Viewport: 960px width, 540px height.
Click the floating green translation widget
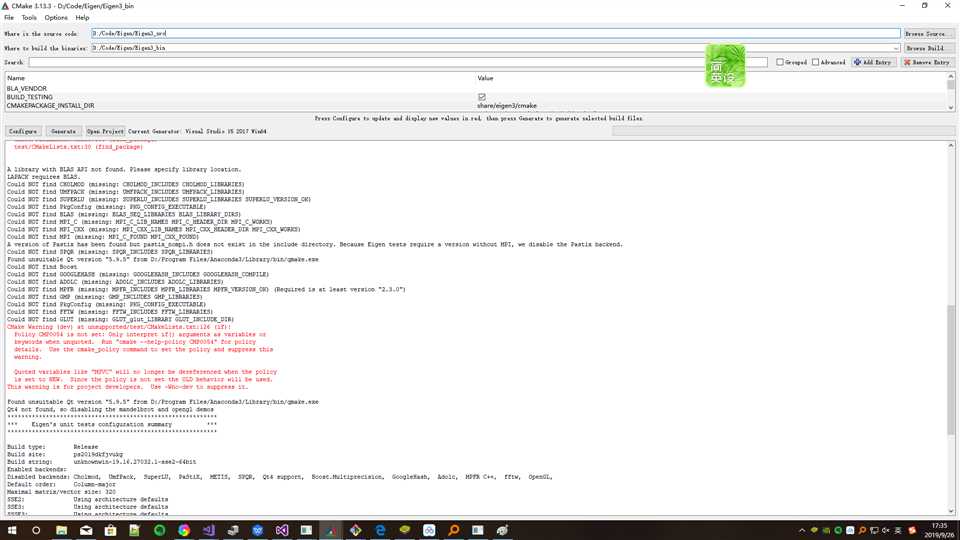coord(726,66)
